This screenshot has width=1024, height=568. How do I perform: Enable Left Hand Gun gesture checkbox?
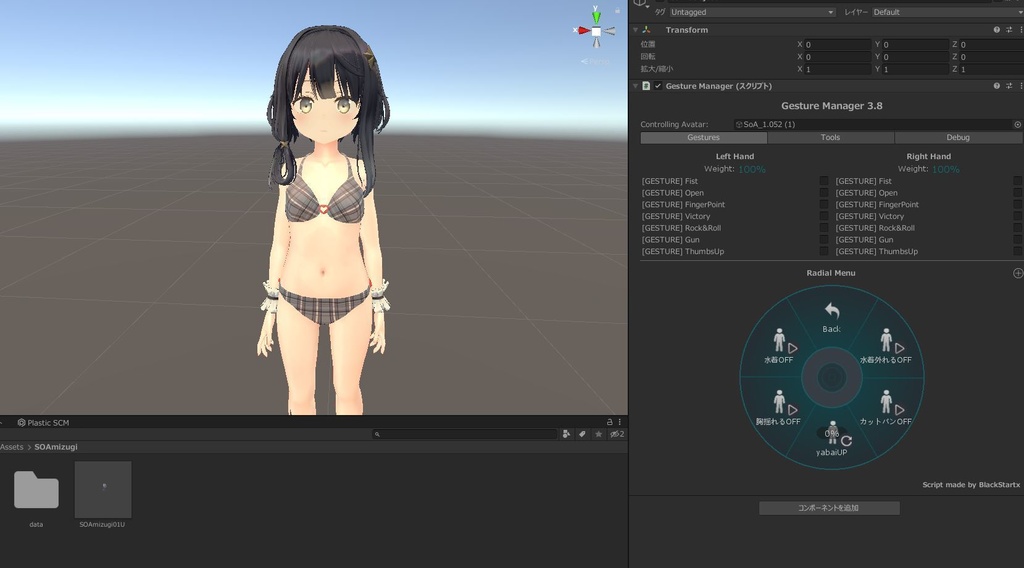[x=824, y=240]
